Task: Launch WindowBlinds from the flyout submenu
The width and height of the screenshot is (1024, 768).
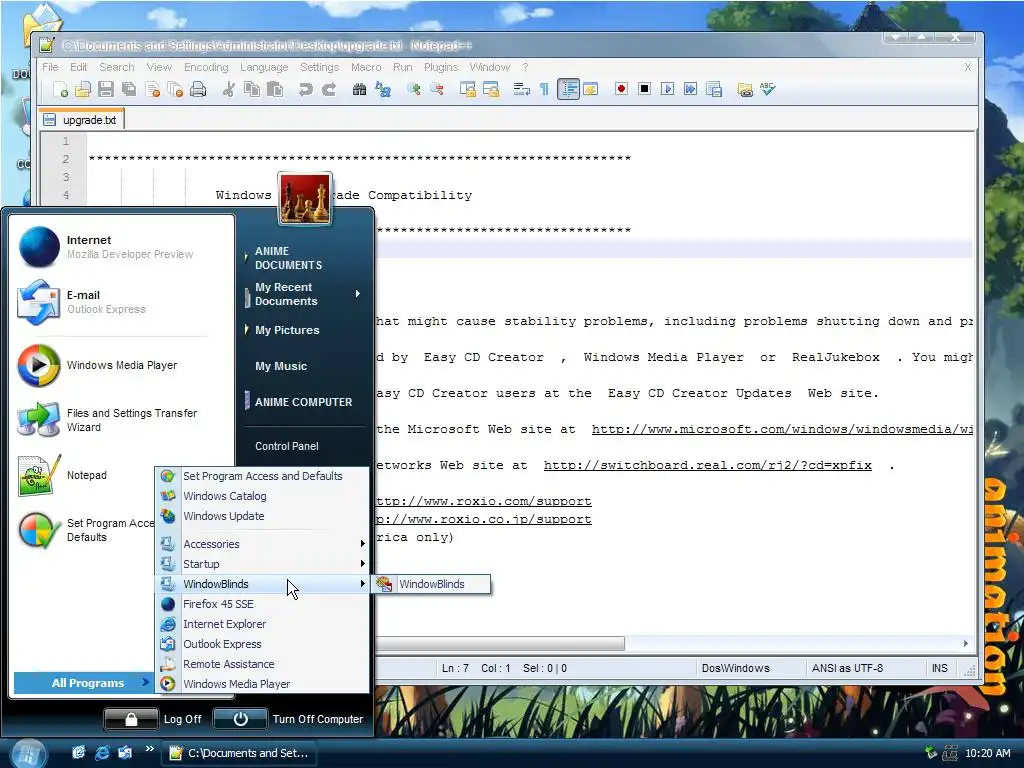Action: pos(431,584)
